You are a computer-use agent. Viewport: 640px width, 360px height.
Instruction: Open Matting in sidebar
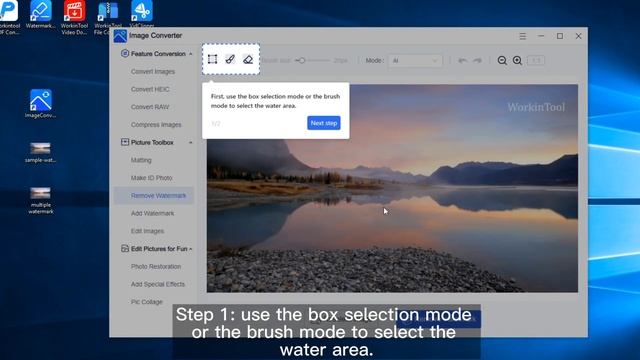141,160
